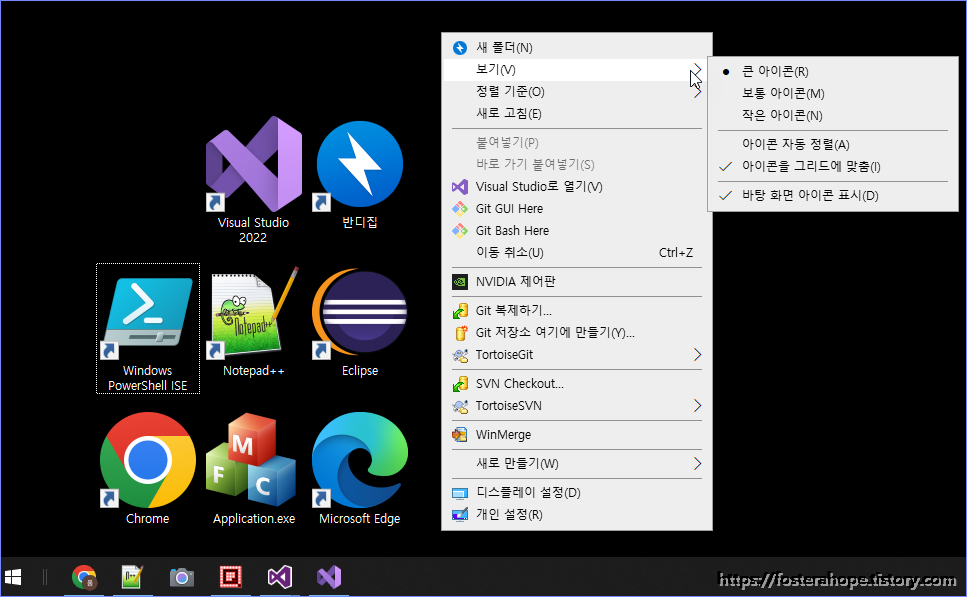Select the Windows PowerShell ISE desktop icon
967x597 pixels.
point(148,328)
